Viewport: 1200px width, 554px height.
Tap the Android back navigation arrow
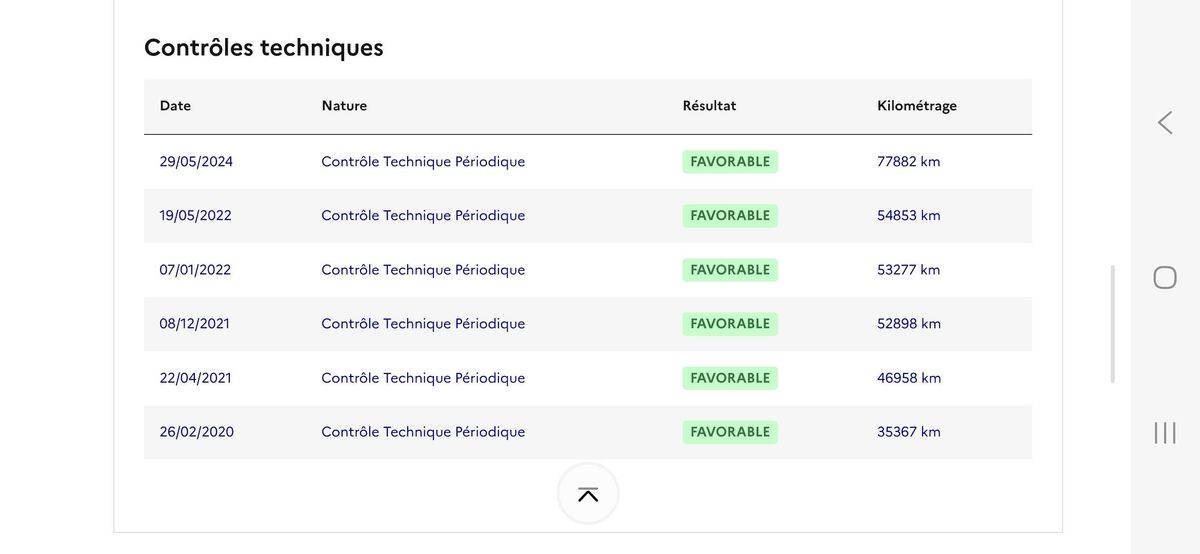(1165, 123)
